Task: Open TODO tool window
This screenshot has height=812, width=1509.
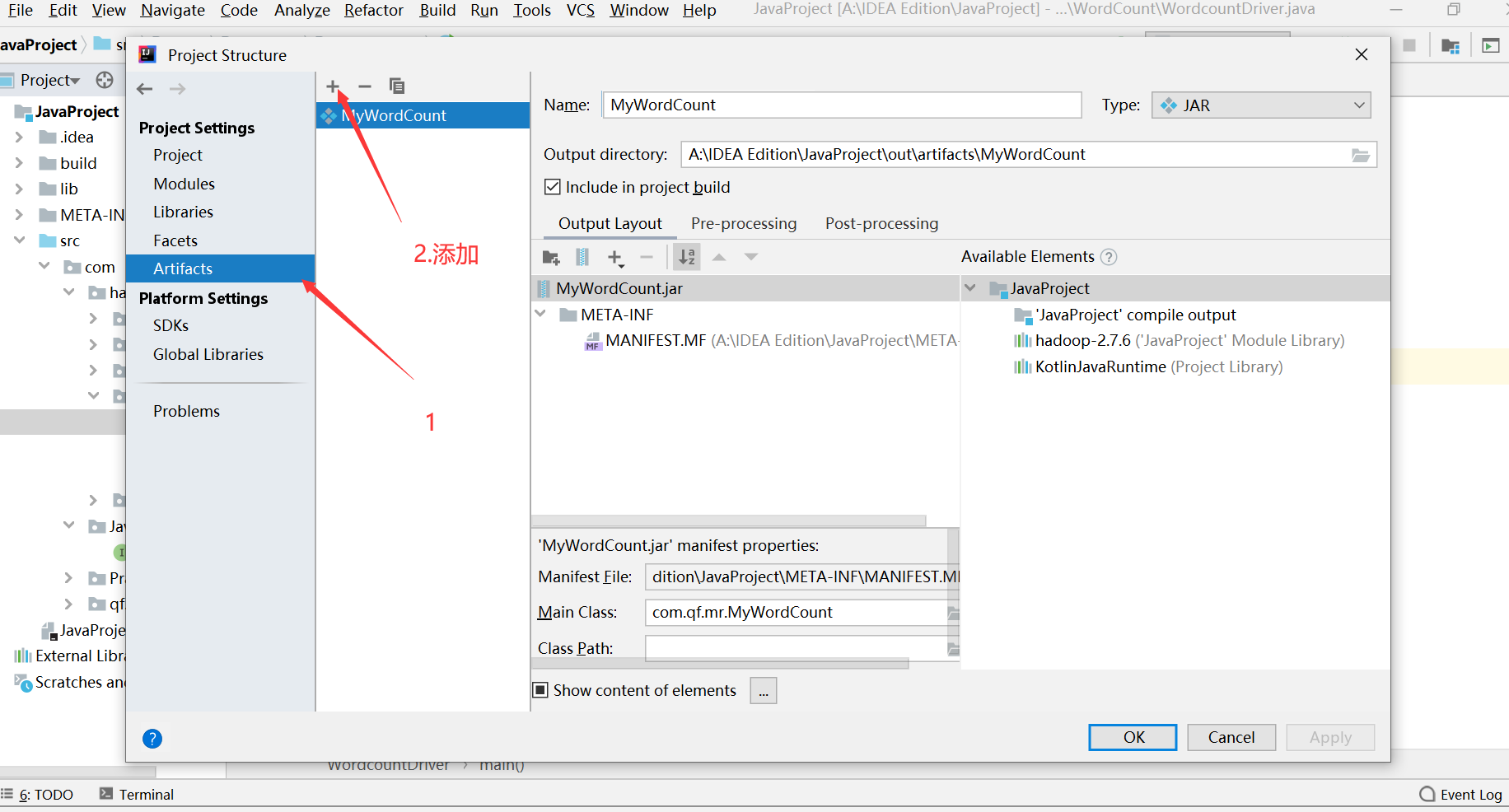Action: 38,794
